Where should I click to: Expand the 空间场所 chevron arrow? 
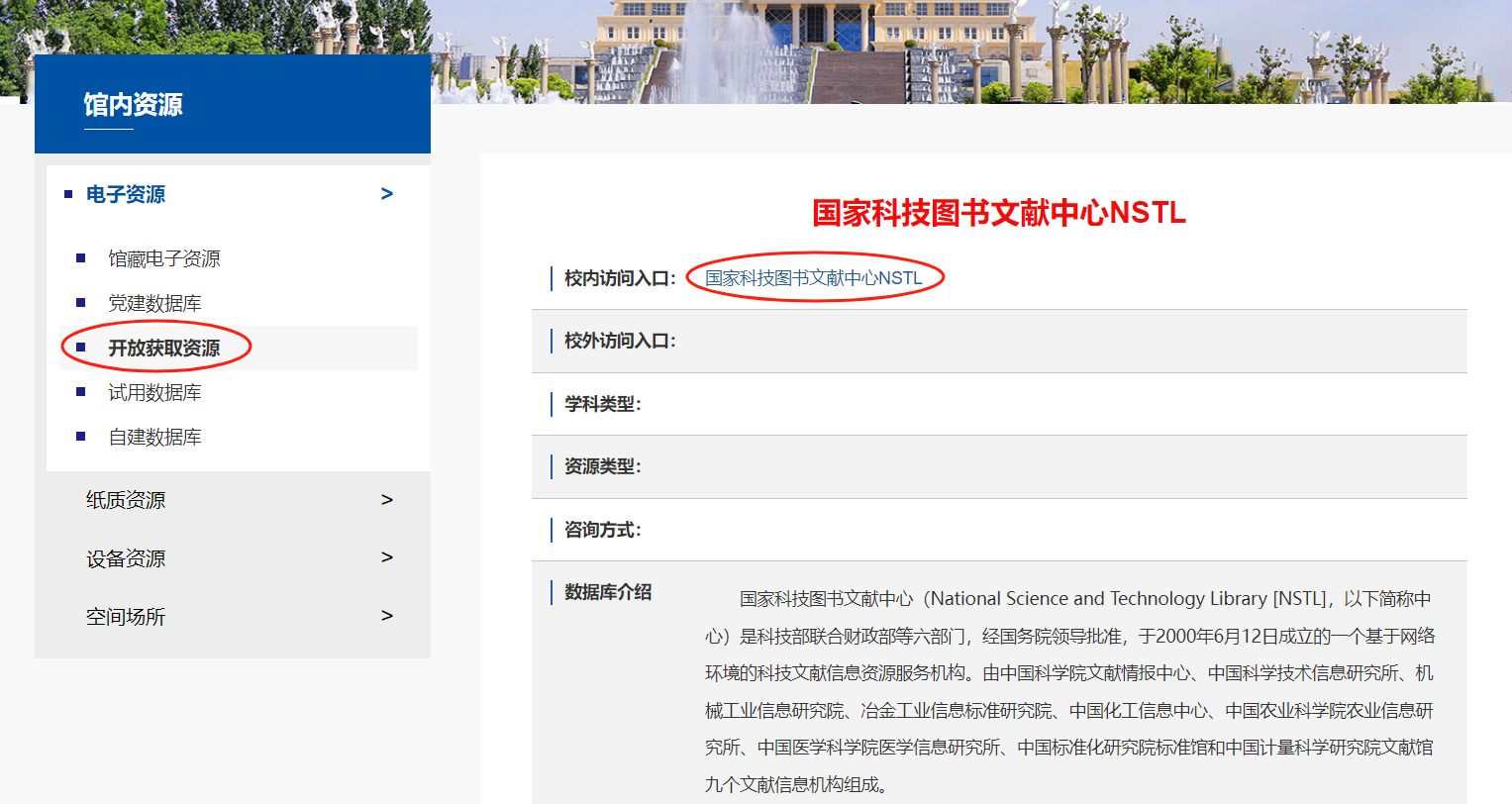[x=387, y=616]
